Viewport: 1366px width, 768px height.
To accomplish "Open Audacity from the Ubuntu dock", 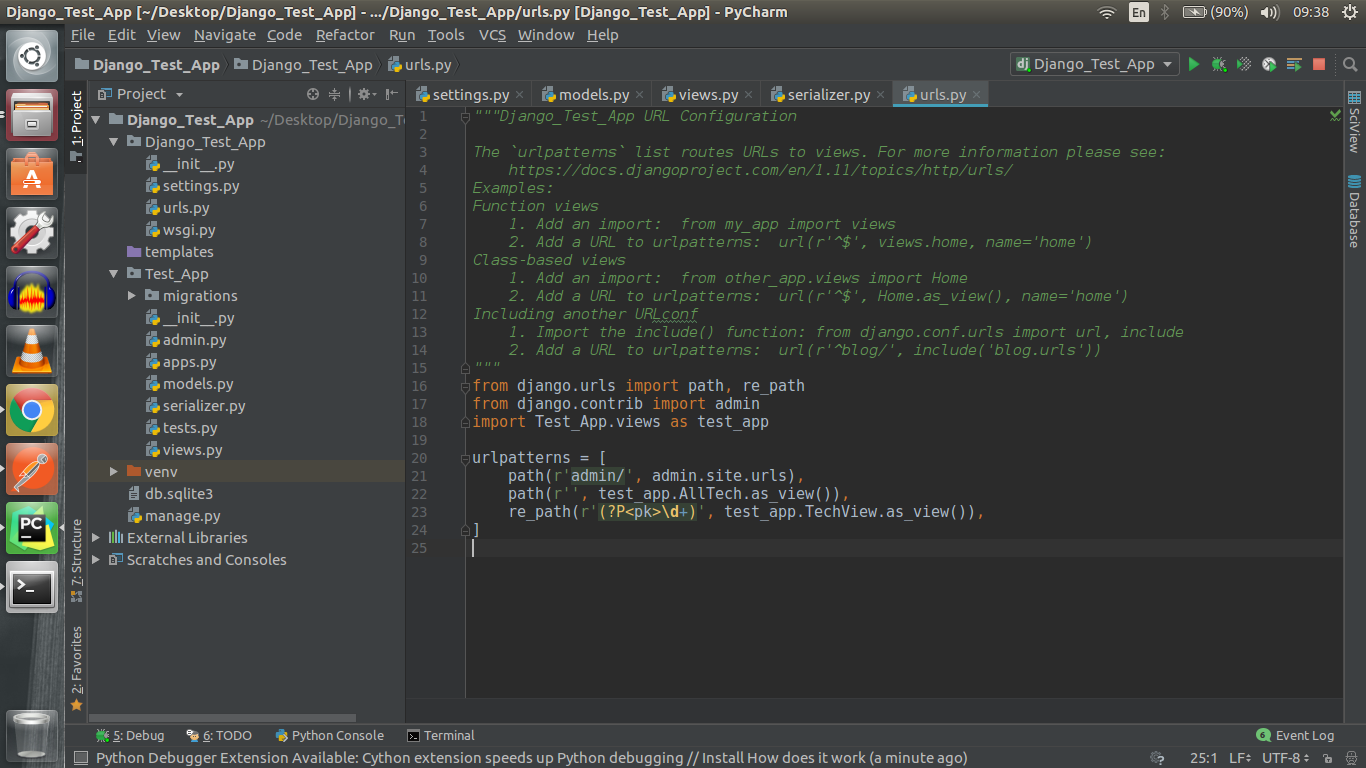I will pos(32,292).
